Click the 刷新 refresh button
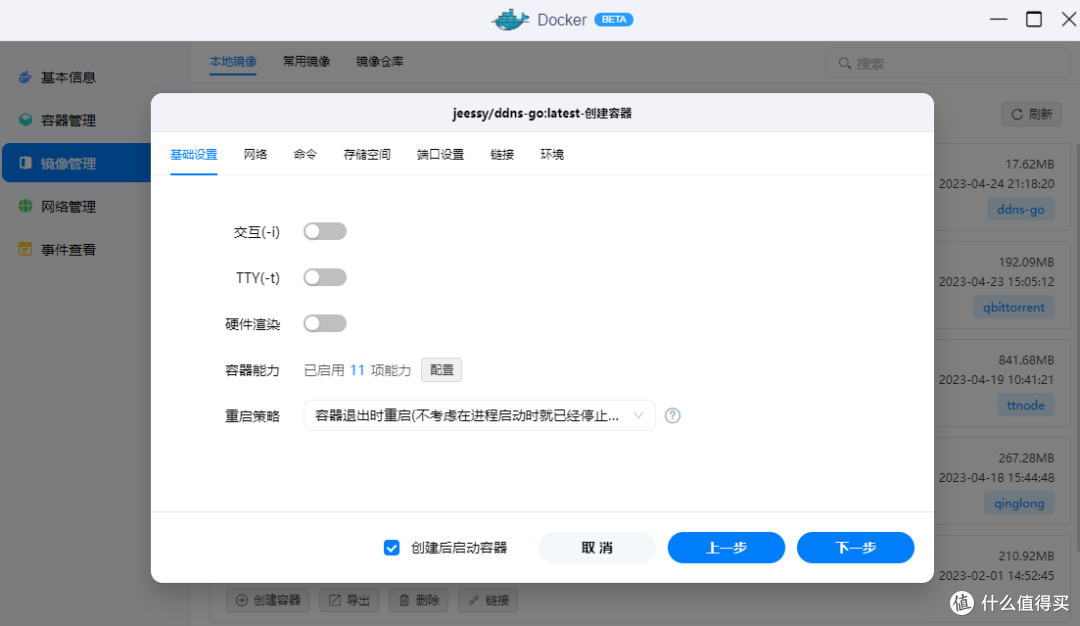1080x626 pixels. 1031,113
